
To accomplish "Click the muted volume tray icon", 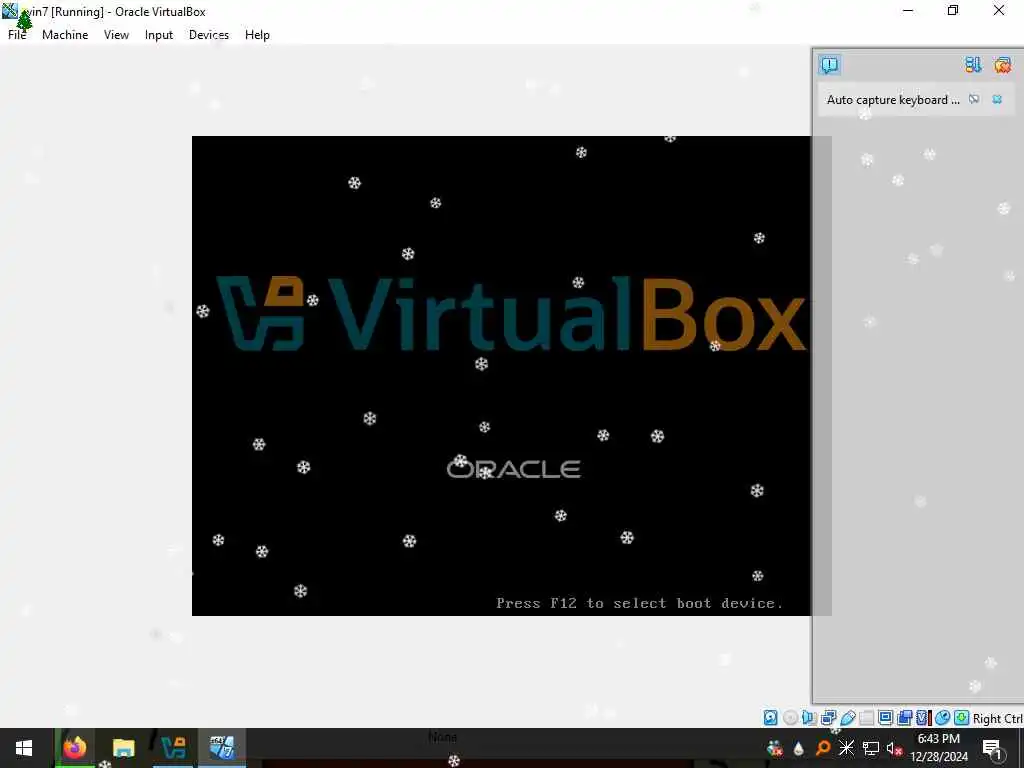I will [894, 748].
